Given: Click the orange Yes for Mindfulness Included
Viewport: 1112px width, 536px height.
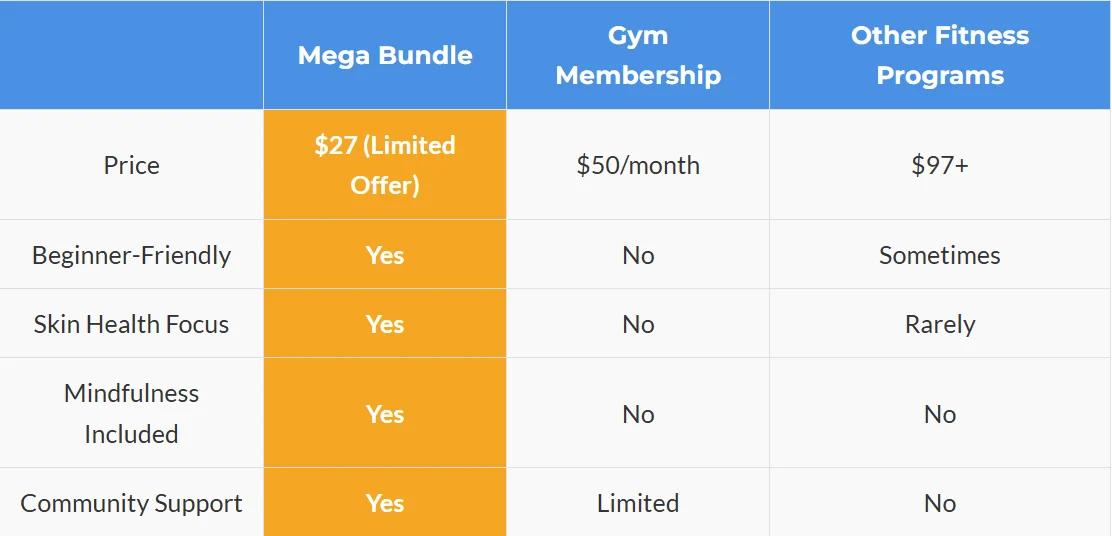Looking at the screenshot, I should (x=385, y=413).
